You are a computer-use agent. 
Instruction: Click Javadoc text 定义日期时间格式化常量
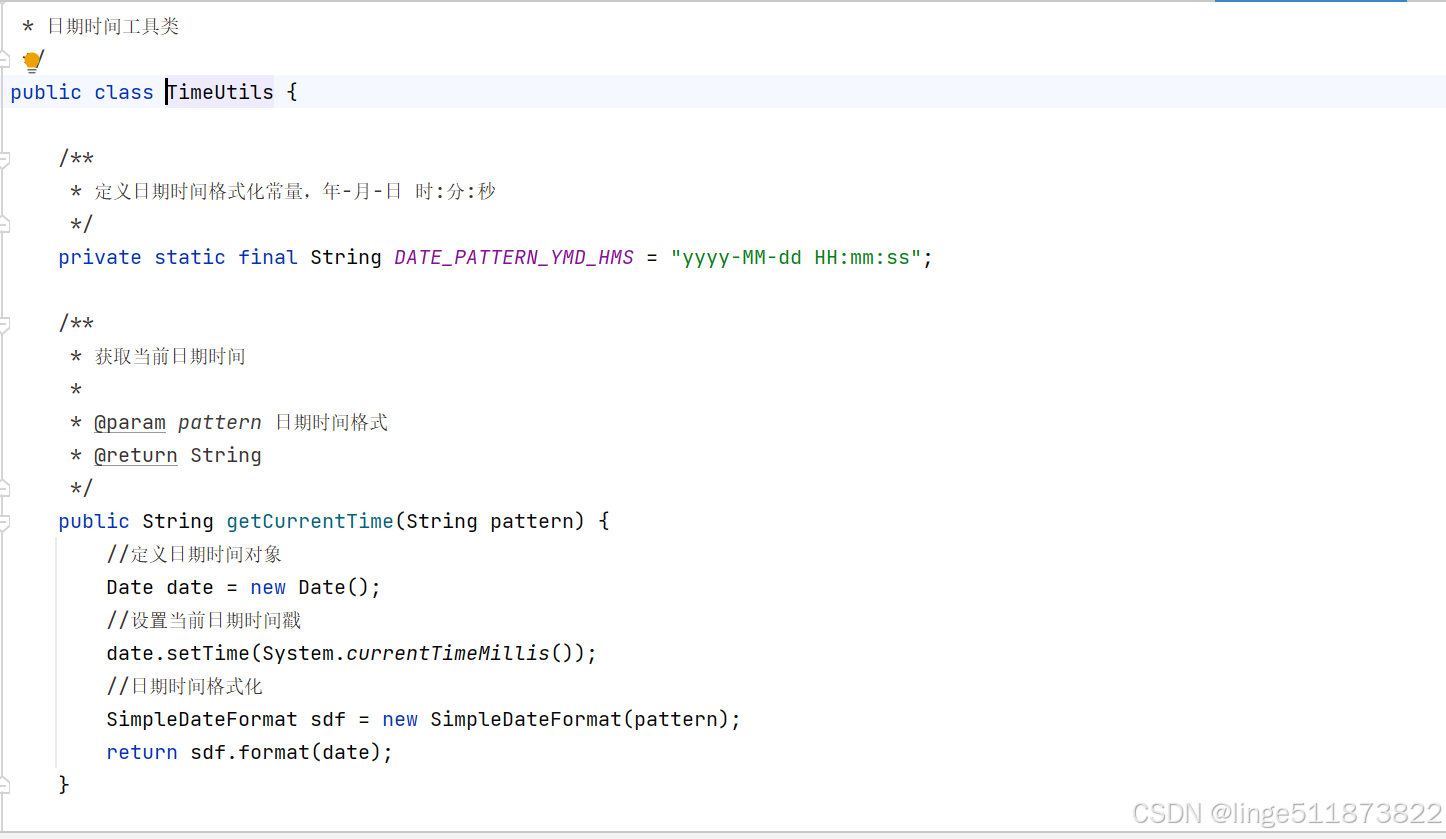(199, 191)
